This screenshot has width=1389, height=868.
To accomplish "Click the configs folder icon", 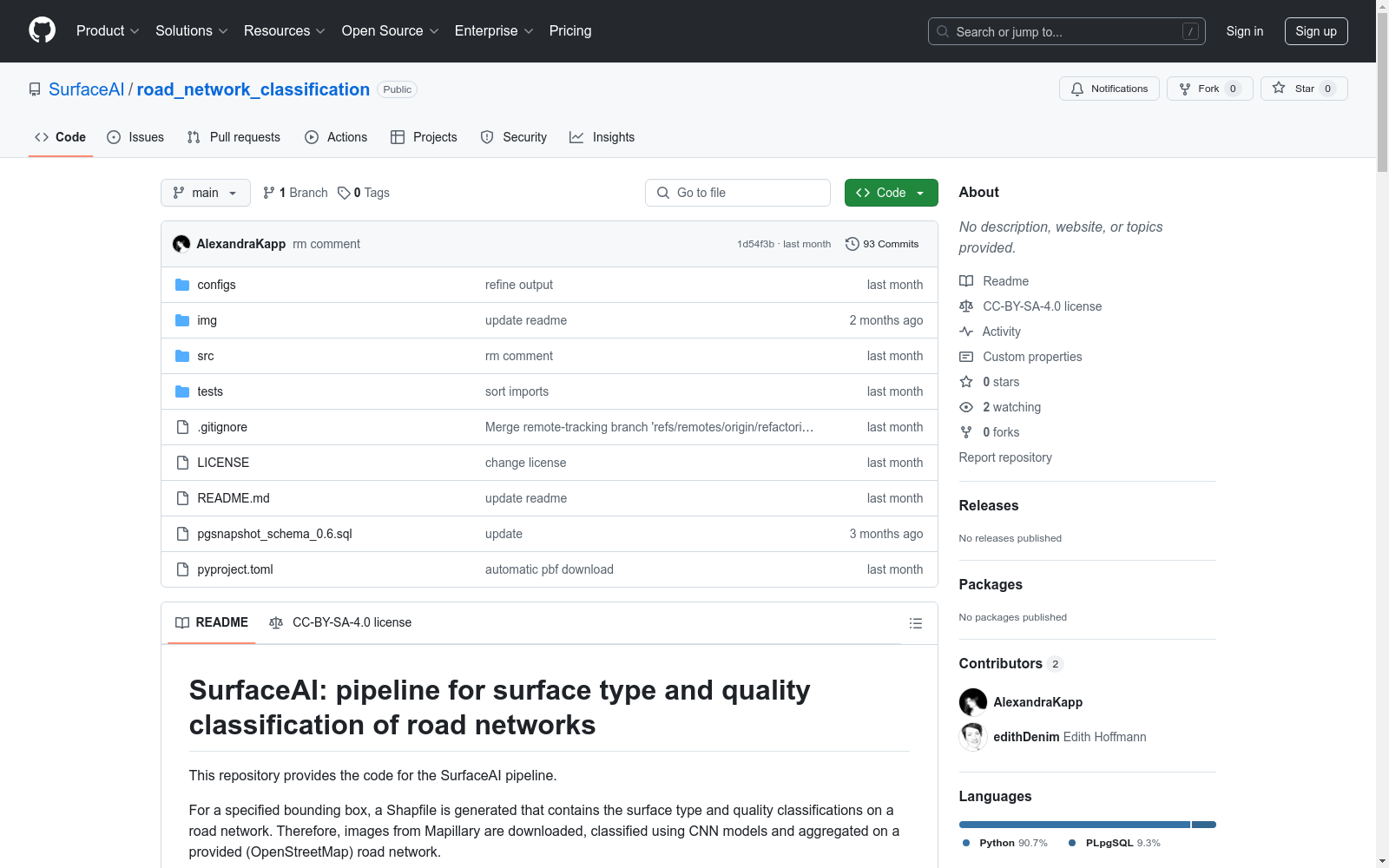I will (x=182, y=285).
